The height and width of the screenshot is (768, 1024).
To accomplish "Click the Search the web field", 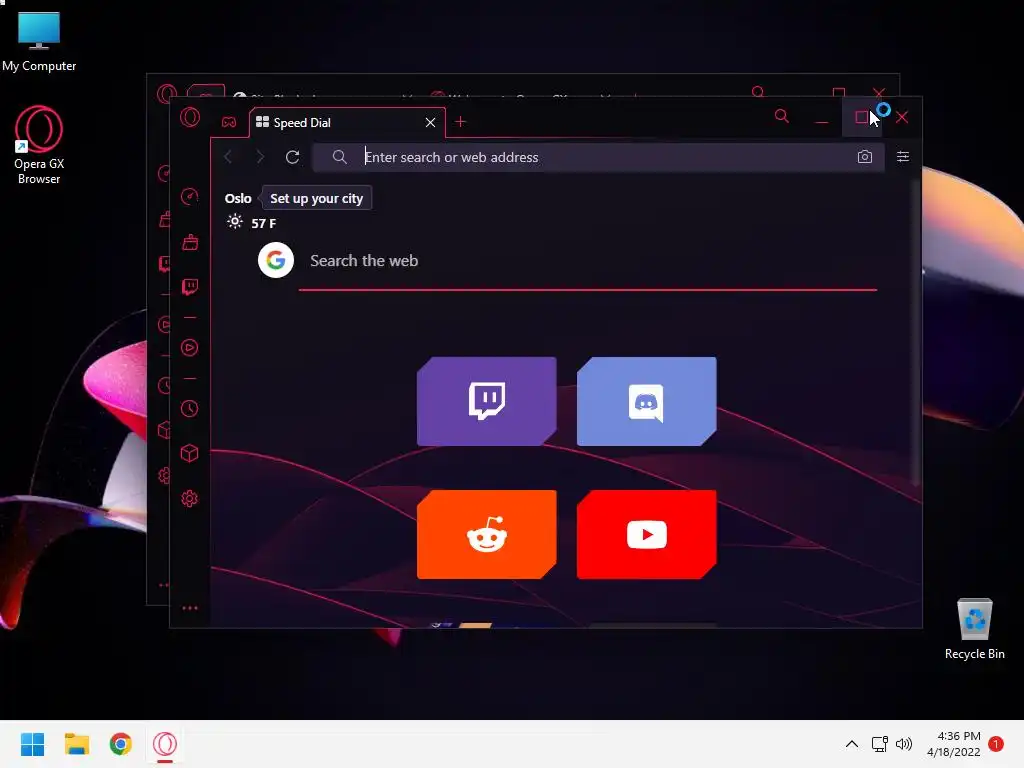I will pyautogui.click(x=588, y=261).
